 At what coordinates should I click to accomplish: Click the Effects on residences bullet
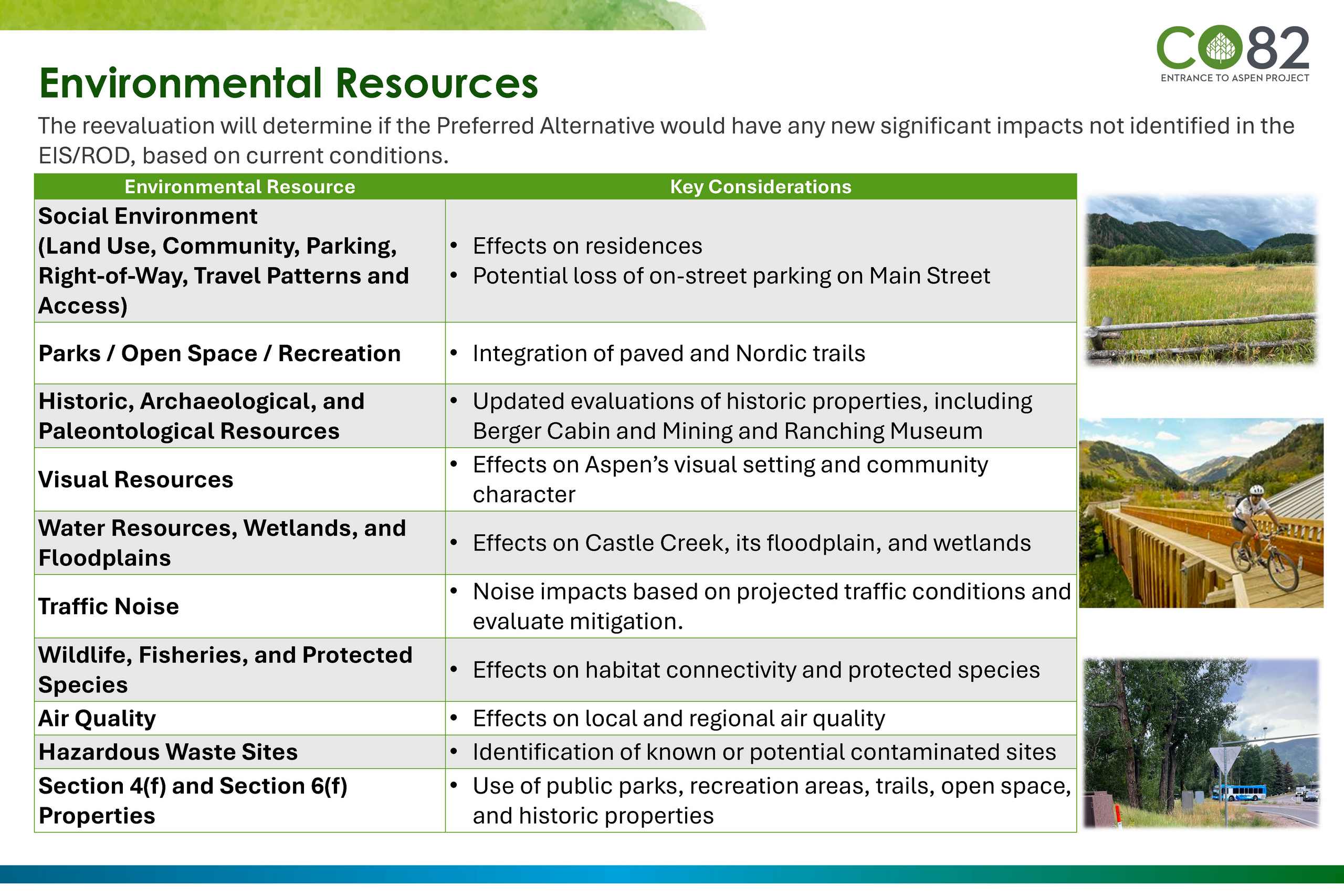coord(587,246)
